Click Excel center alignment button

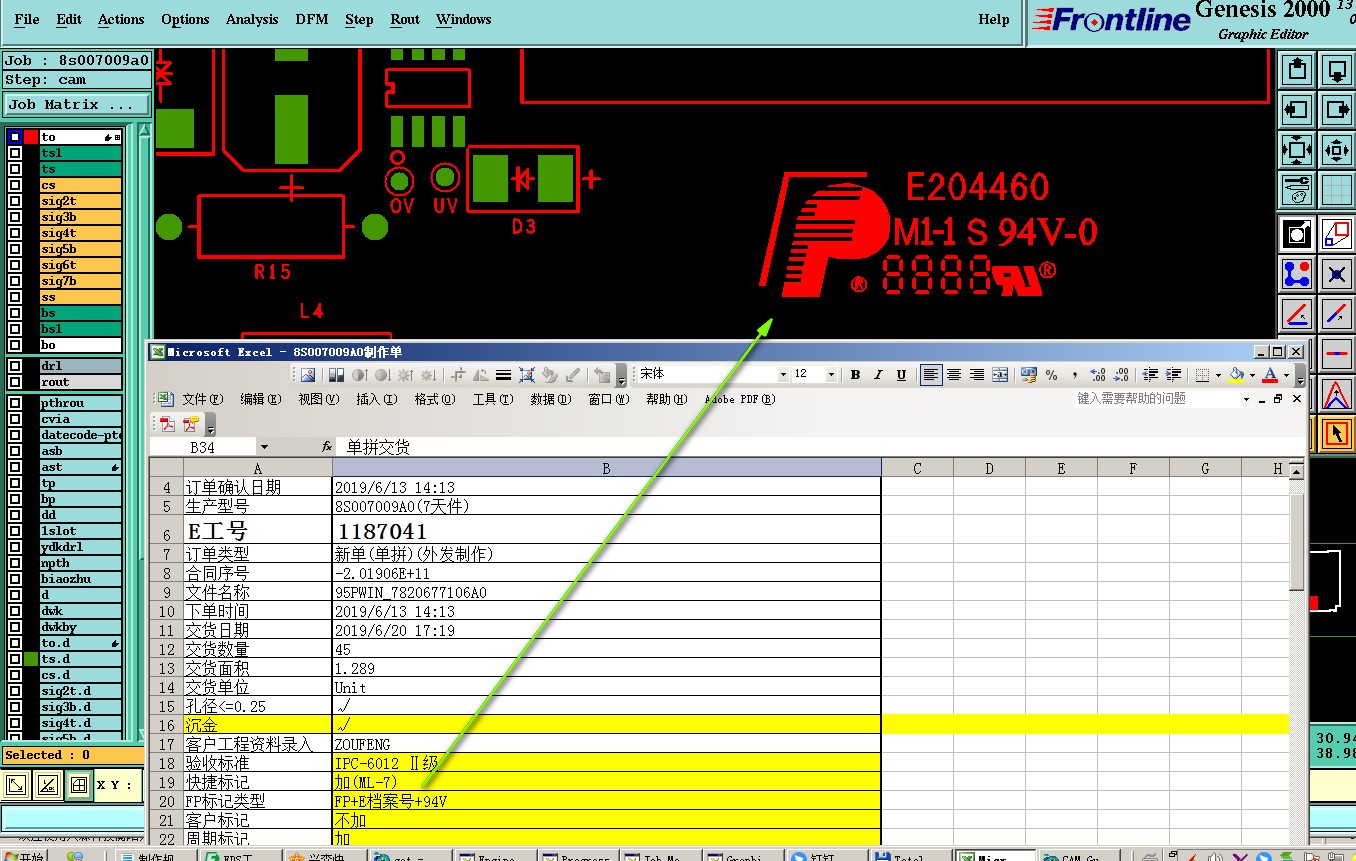pyautogui.click(x=954, y=375)
